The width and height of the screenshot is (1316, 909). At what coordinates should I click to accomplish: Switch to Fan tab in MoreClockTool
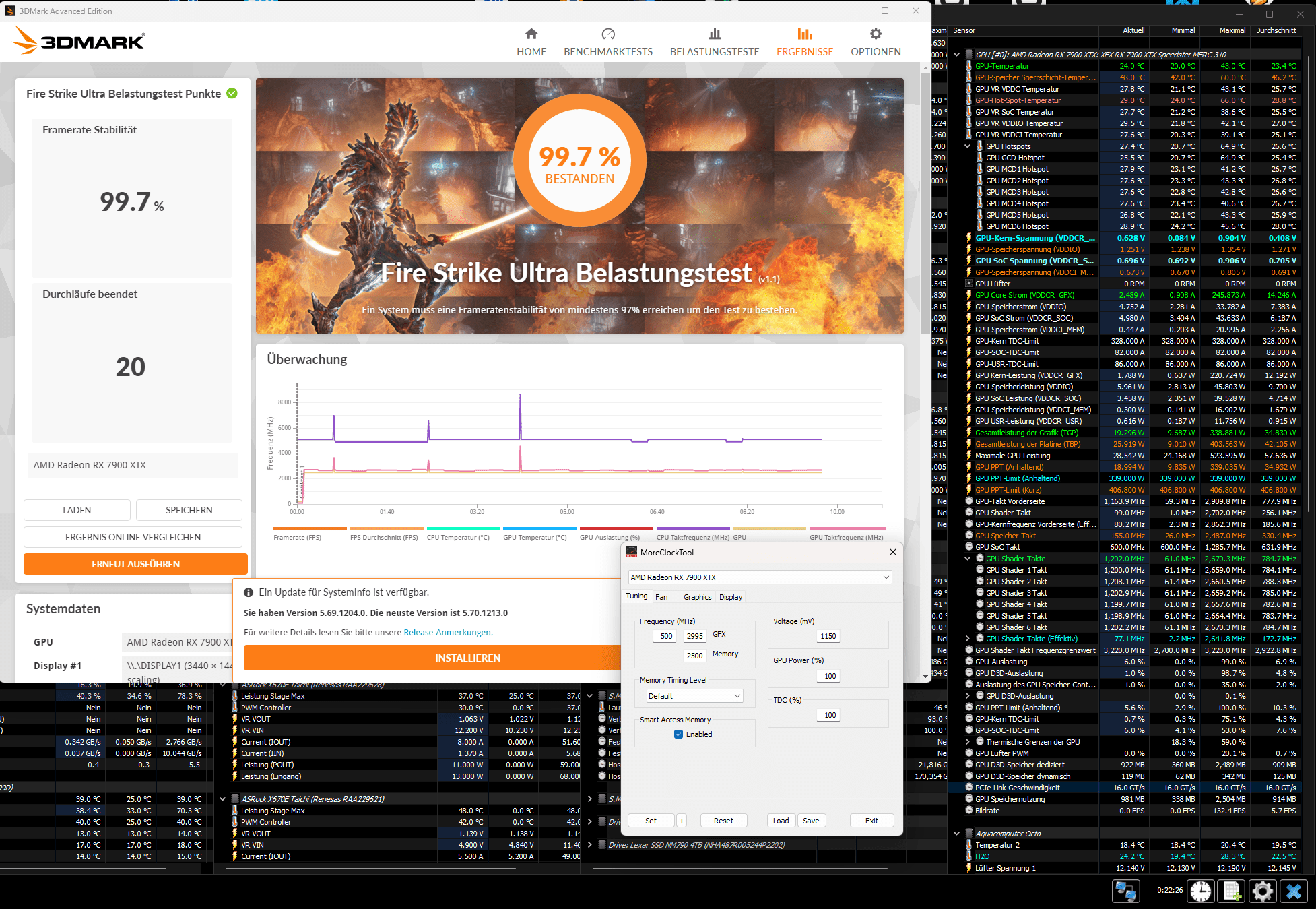661,597
